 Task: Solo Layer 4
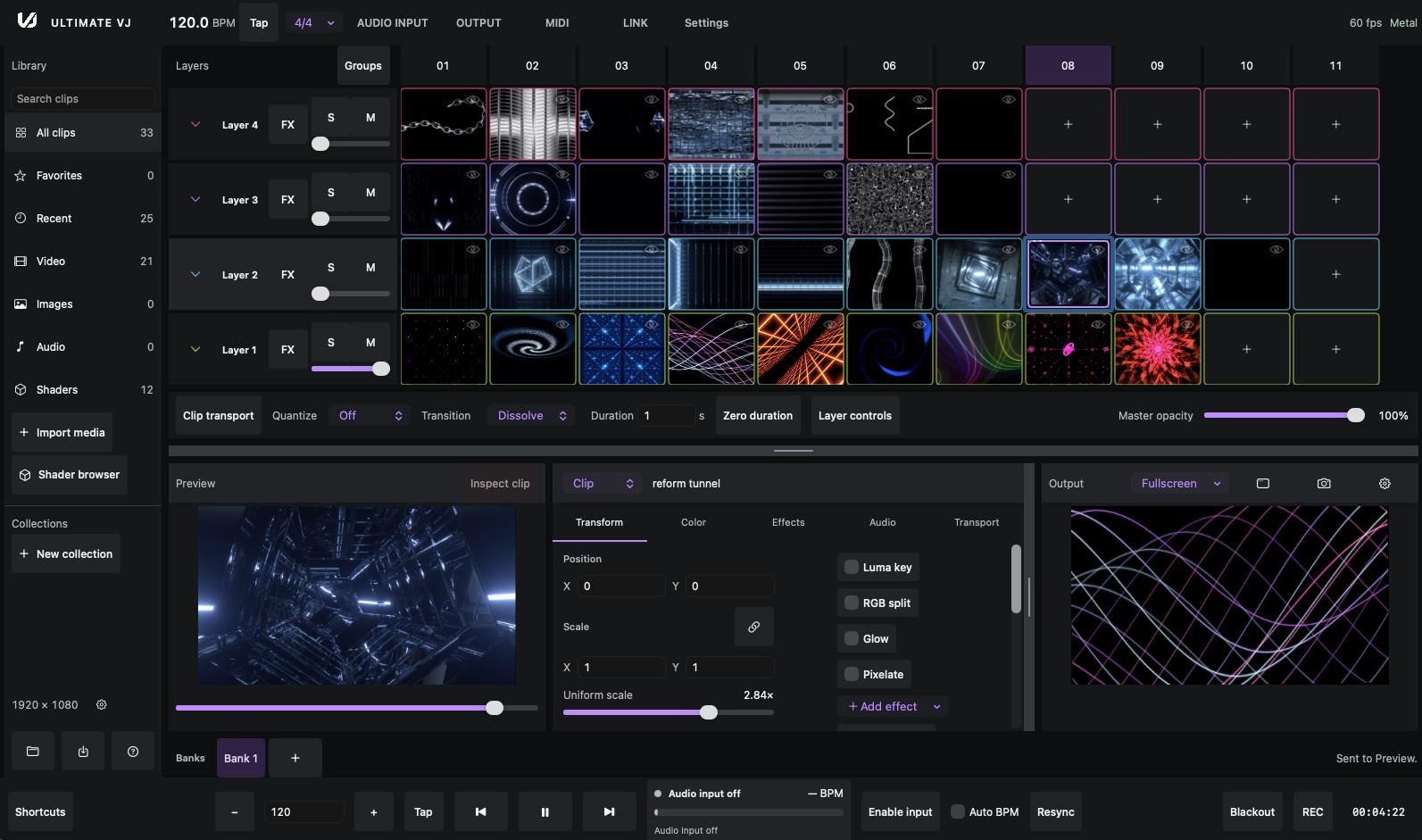(331, 117)
